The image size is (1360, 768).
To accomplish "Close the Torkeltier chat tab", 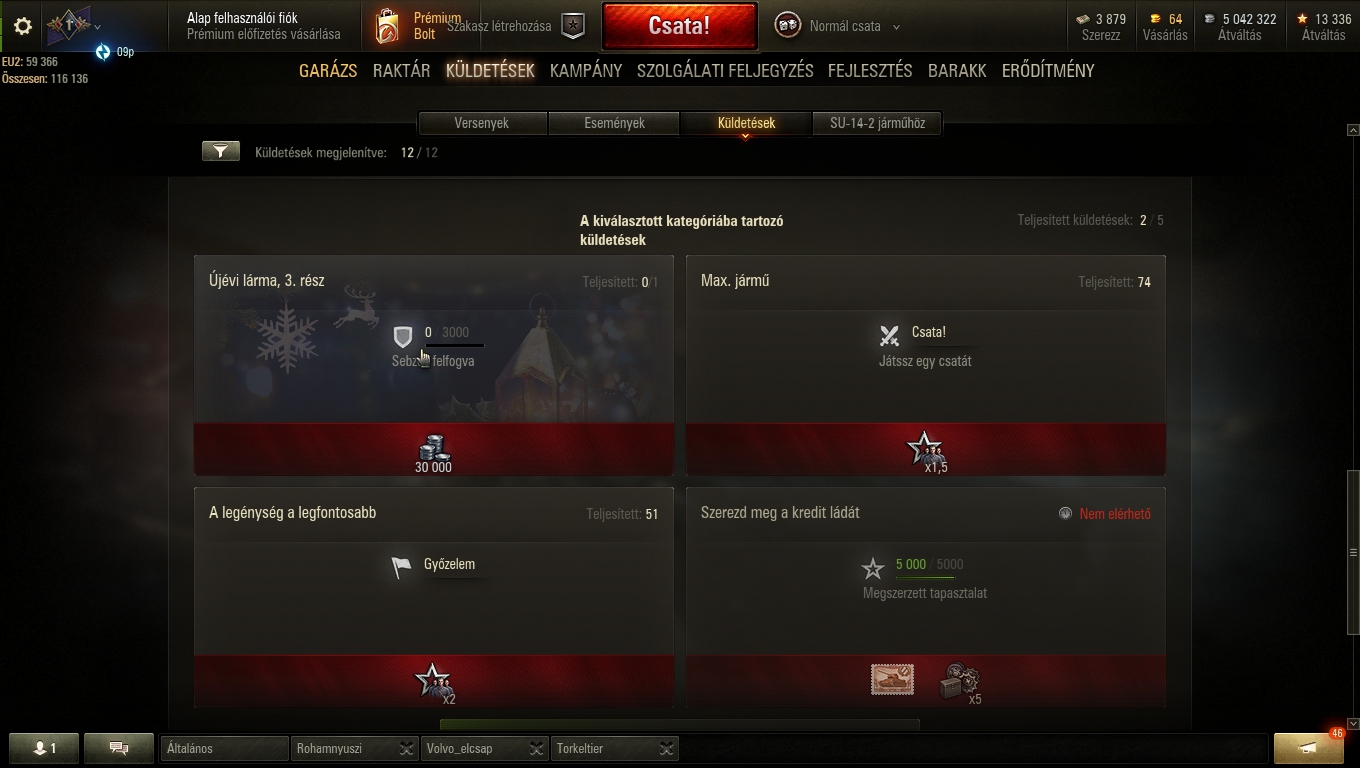I will (x=667, y=748).
